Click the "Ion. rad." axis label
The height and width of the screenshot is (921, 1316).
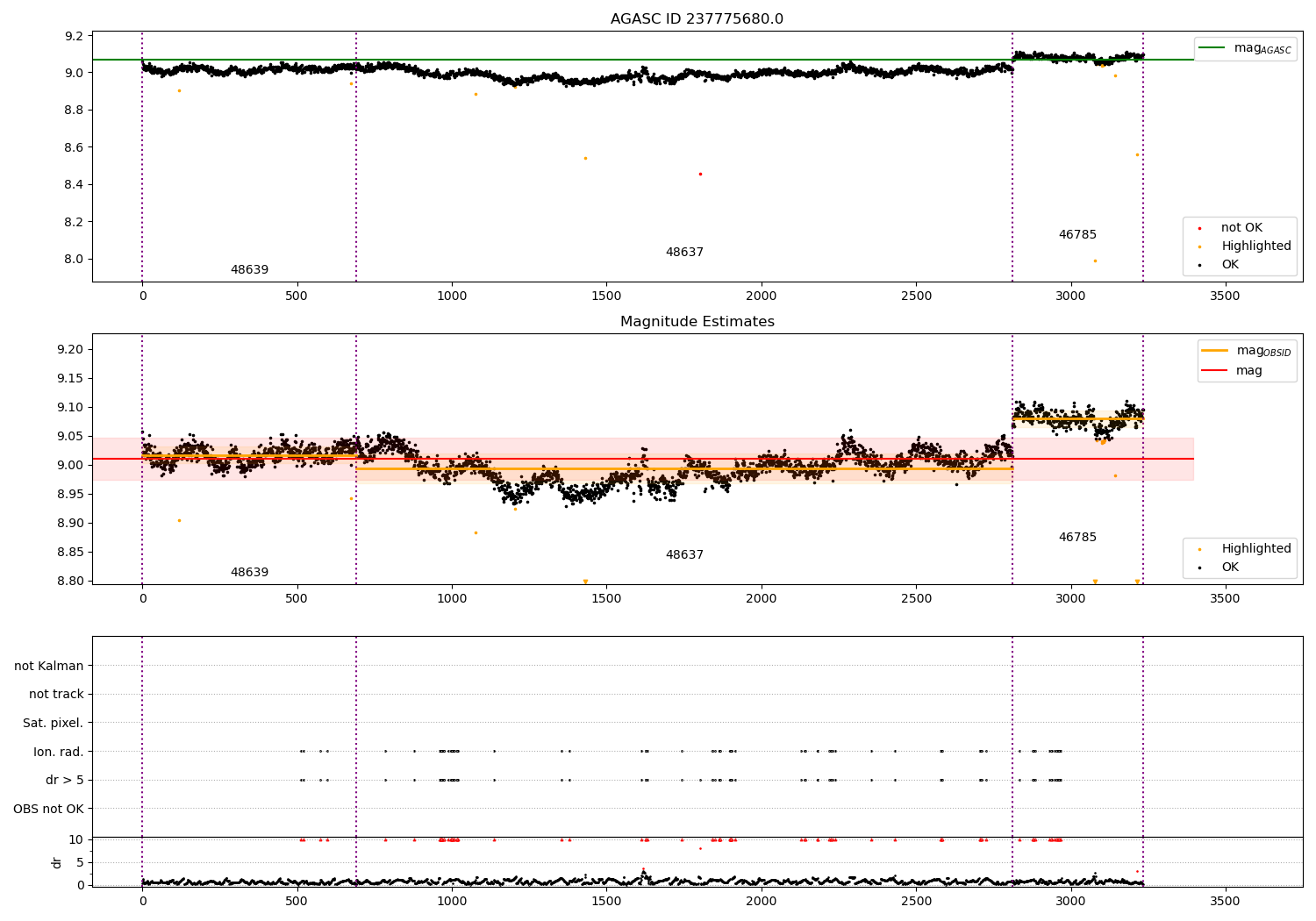click(59, 752)
